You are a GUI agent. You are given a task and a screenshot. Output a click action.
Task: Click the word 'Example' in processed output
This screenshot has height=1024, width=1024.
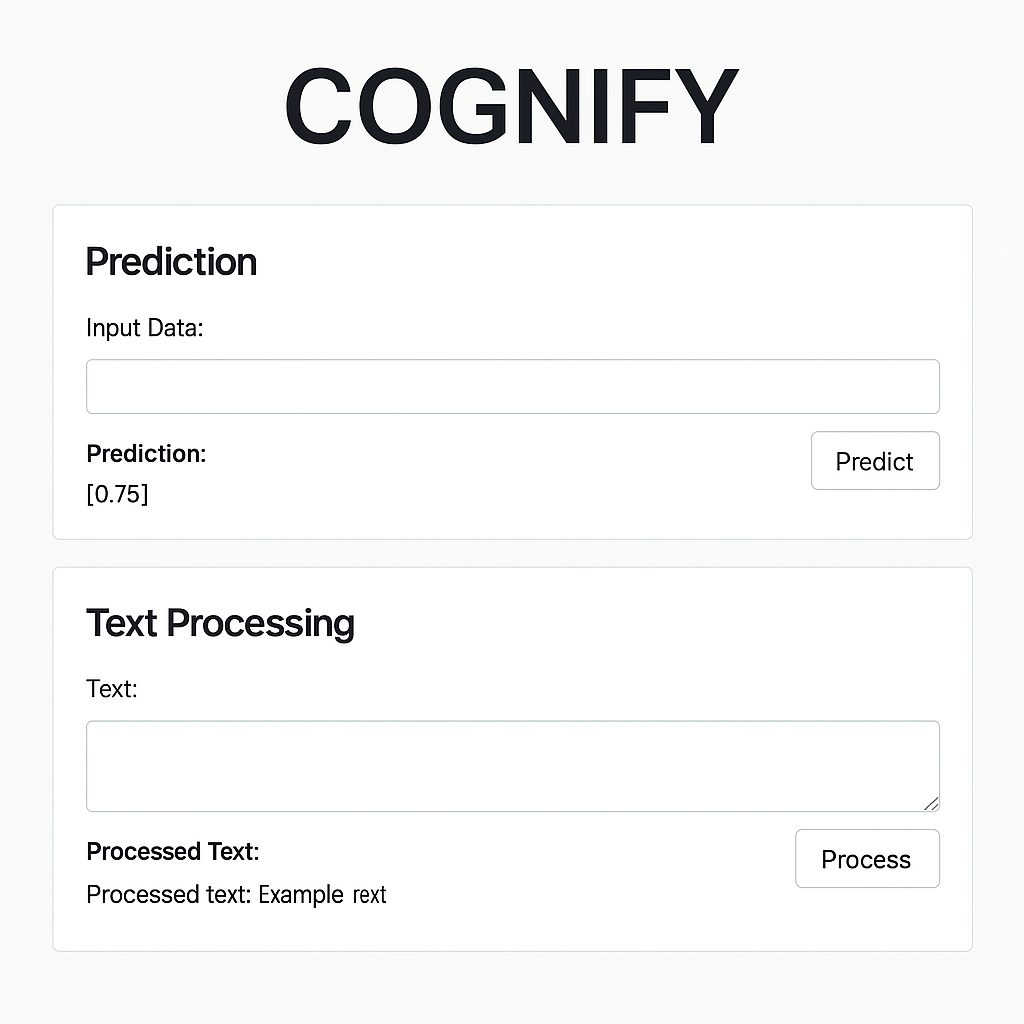(301, 895)
